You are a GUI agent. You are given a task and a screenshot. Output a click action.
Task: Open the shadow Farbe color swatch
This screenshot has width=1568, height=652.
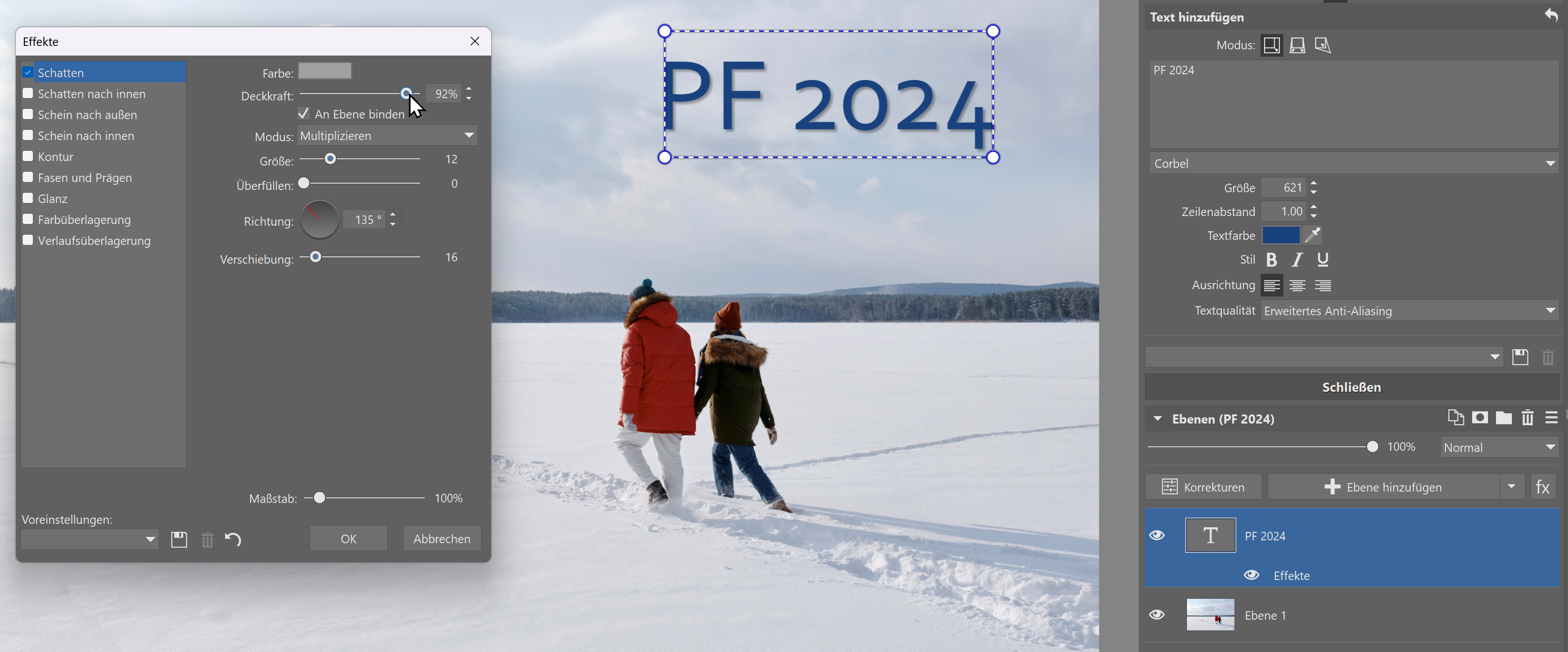click(x=324, y=71)
